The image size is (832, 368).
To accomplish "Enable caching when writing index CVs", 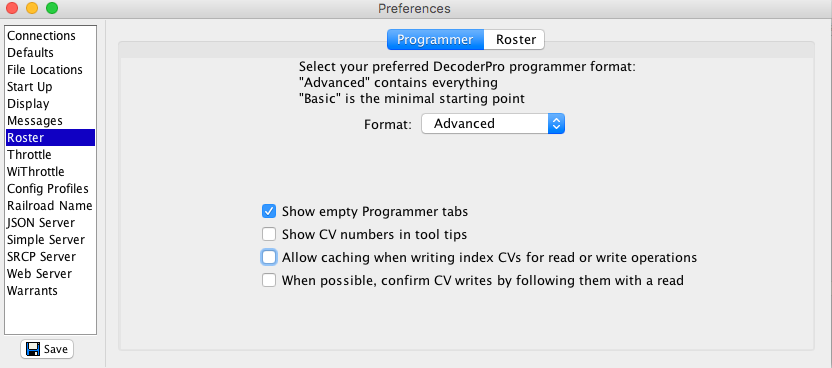I will [x=269, y=257].
